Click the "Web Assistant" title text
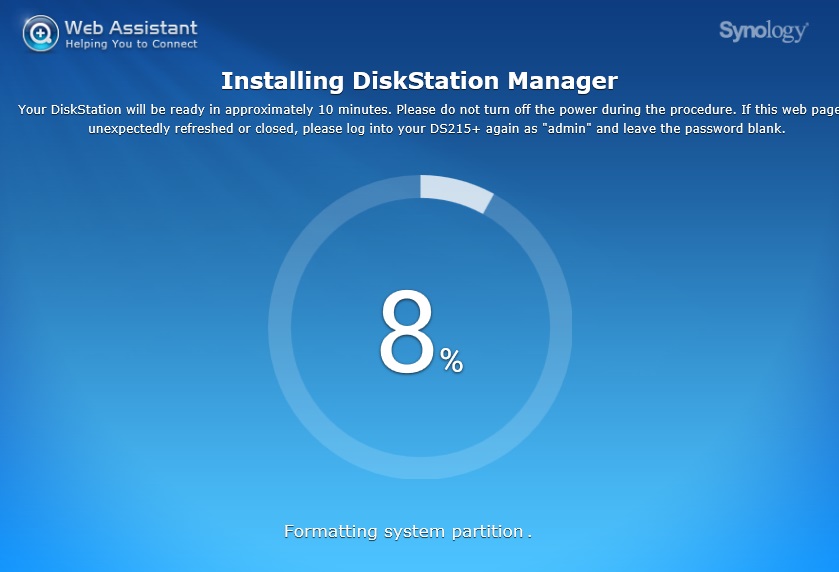Viewport: 839px width, 572px height. (131, 27)
